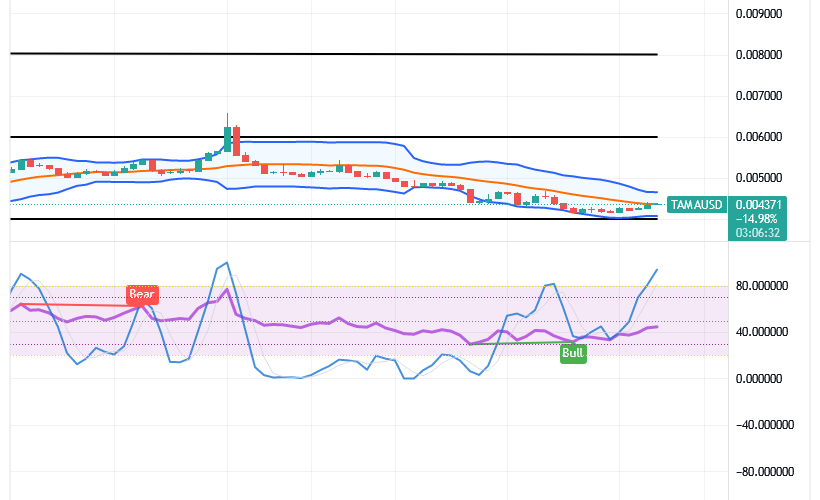The height and width of the screenshot is (500, 820).
Task: Click the 0.006000 price axis label
Action: point(759,137)
